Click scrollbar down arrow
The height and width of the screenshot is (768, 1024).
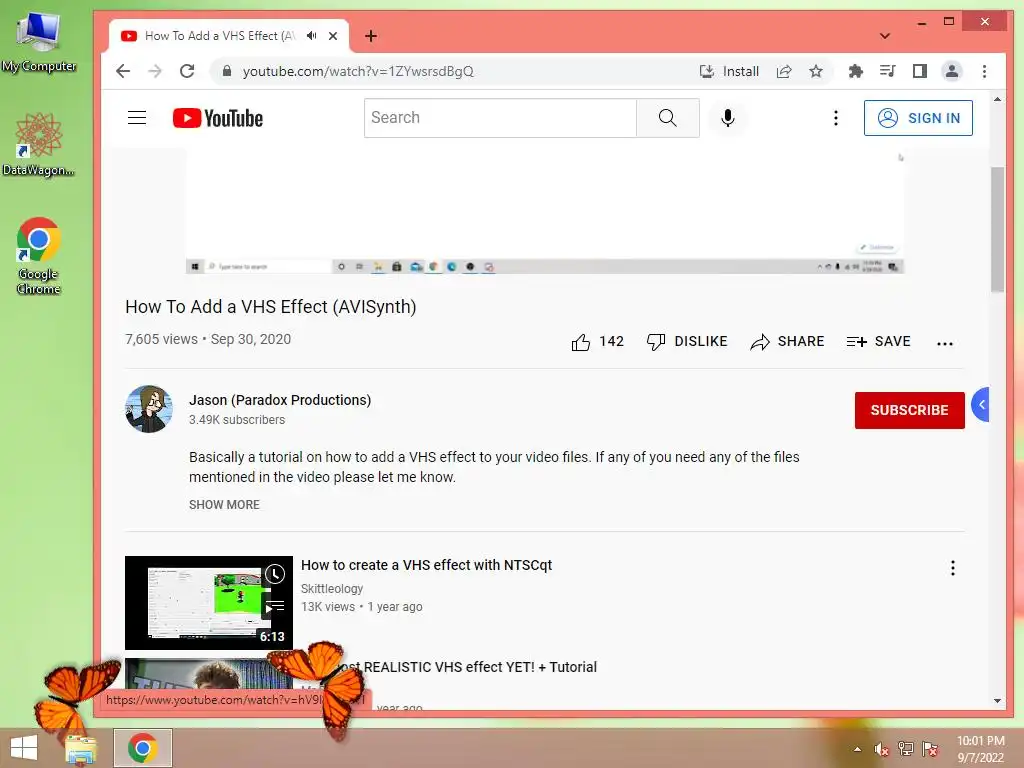tap(997, 701)
